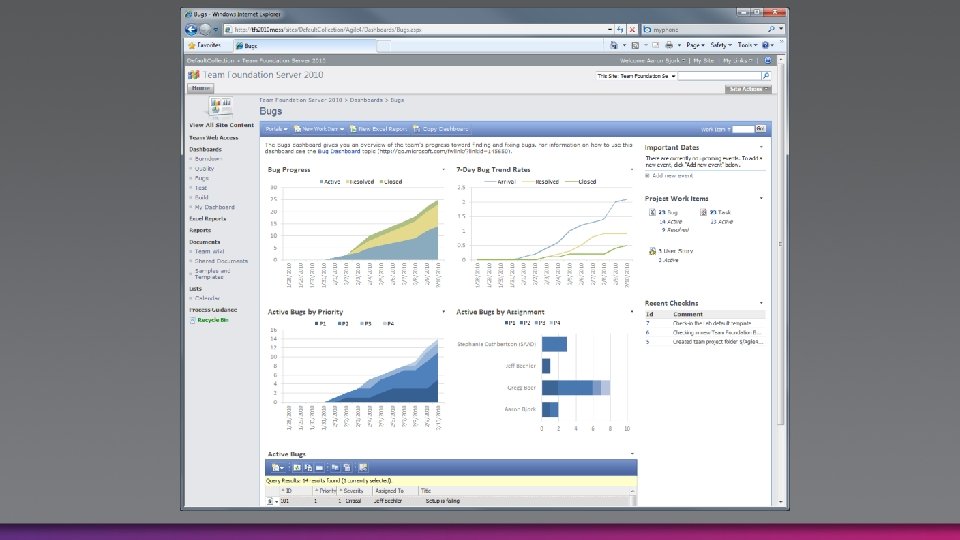Open the Calendar list link
Viewport: 960px width, 540px height.
[x=207, y=299]
